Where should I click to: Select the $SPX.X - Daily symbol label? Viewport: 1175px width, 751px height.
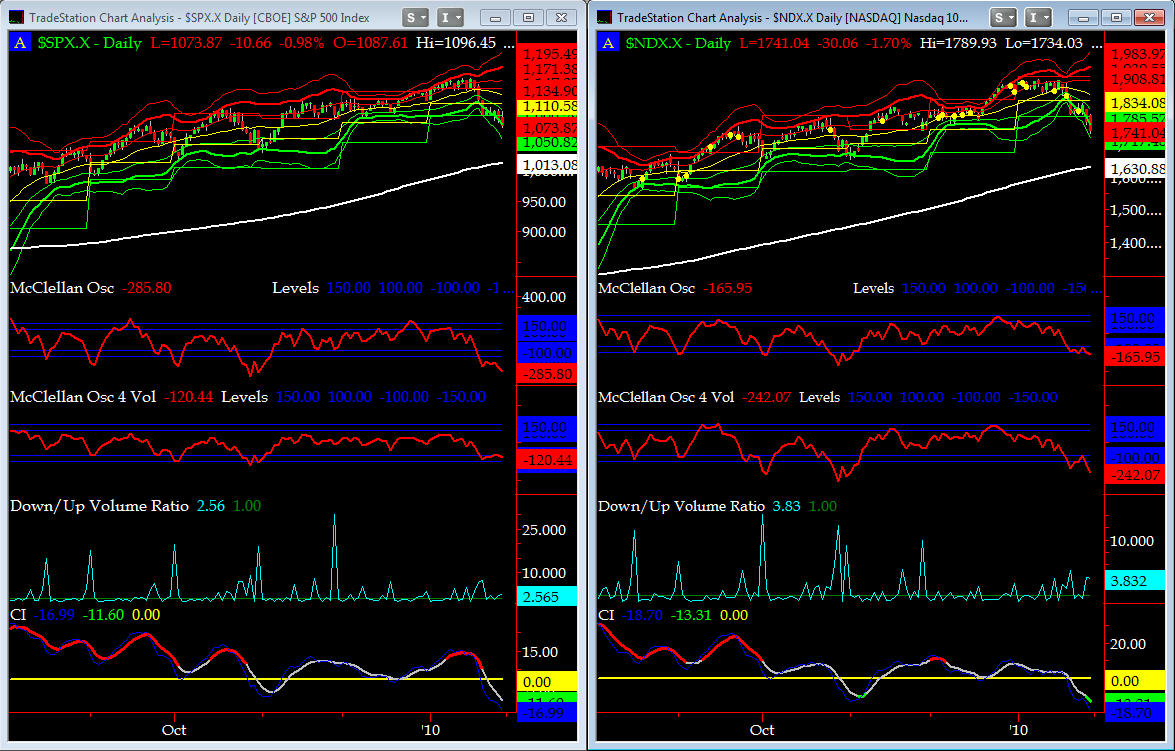(91, 43)
